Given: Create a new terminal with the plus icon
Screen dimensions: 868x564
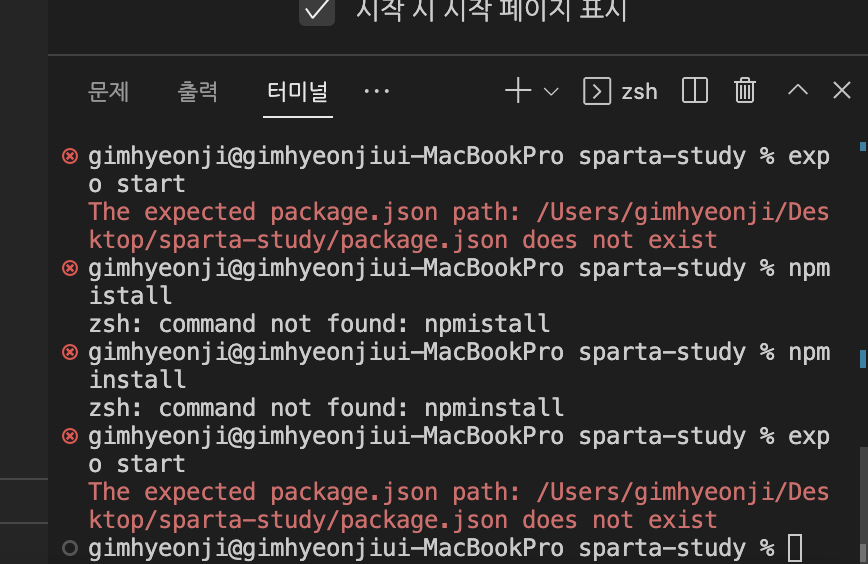Looking at the screenshot, I should pos(518,91).
